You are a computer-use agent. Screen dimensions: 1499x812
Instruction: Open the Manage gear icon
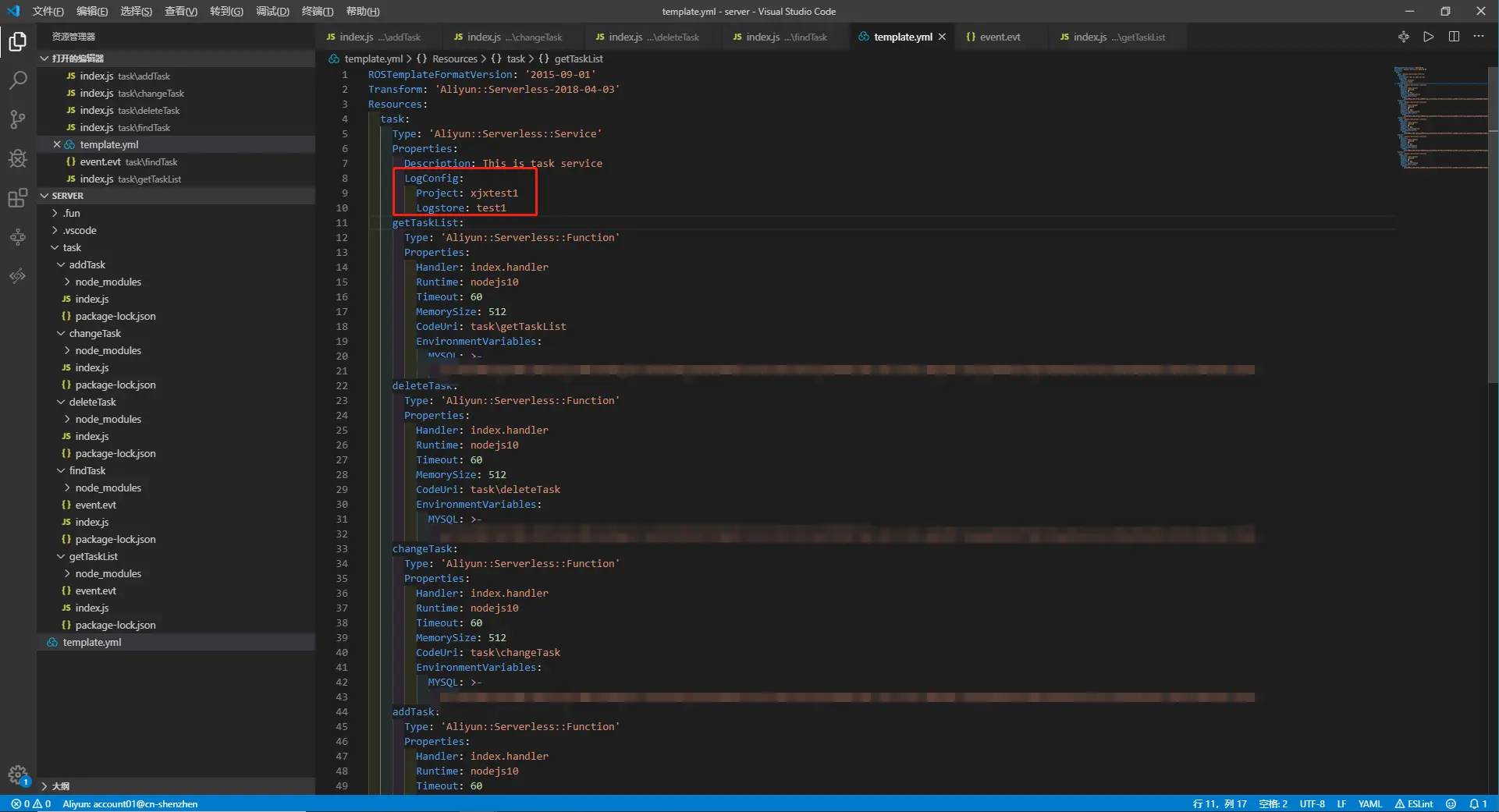17,775
